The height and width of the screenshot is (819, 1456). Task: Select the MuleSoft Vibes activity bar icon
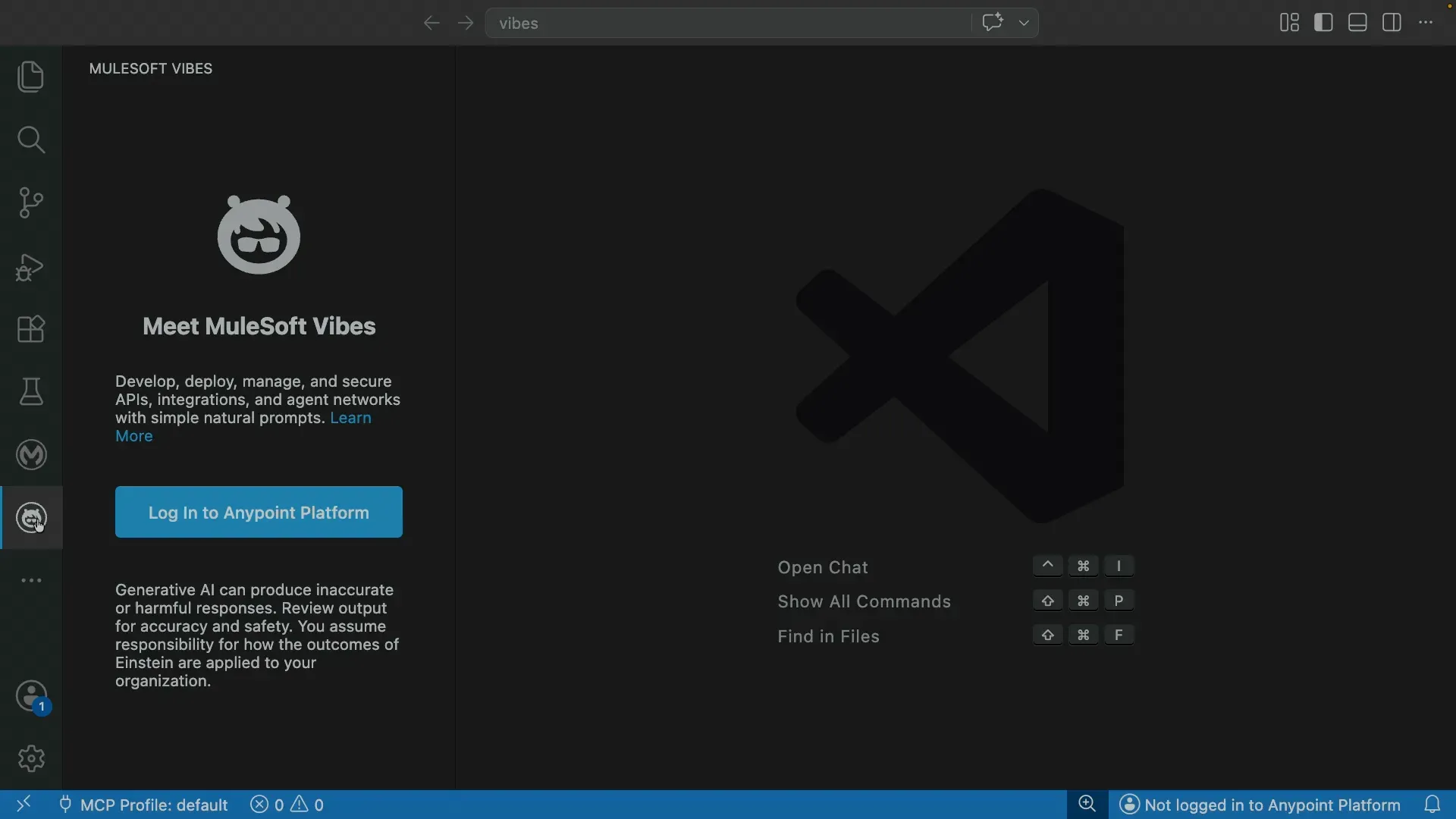coord(31,518)
